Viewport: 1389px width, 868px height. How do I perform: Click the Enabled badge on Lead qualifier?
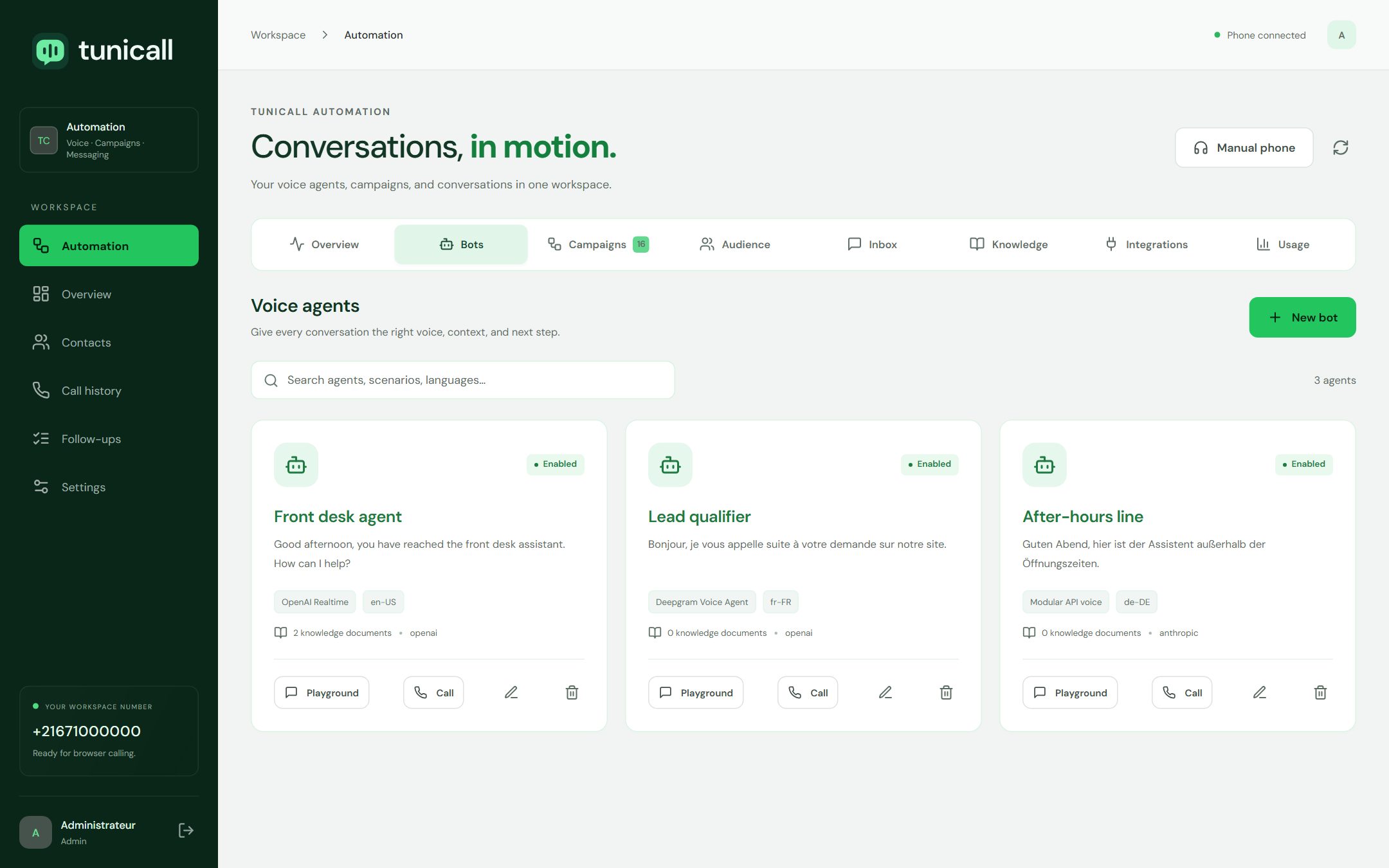pos(929,464)
